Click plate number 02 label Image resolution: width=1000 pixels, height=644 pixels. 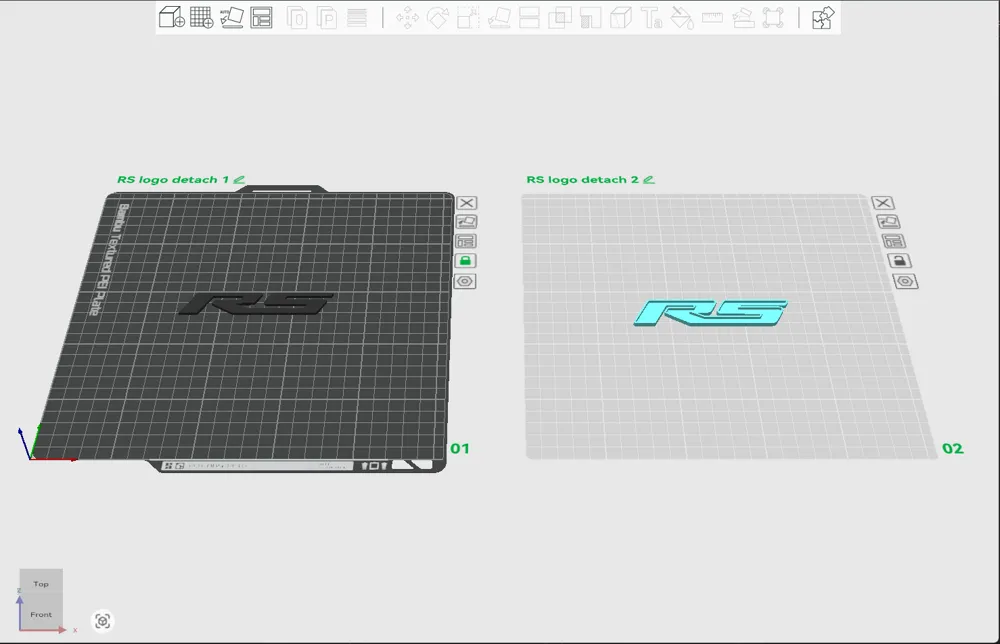[x=953, y=449]
